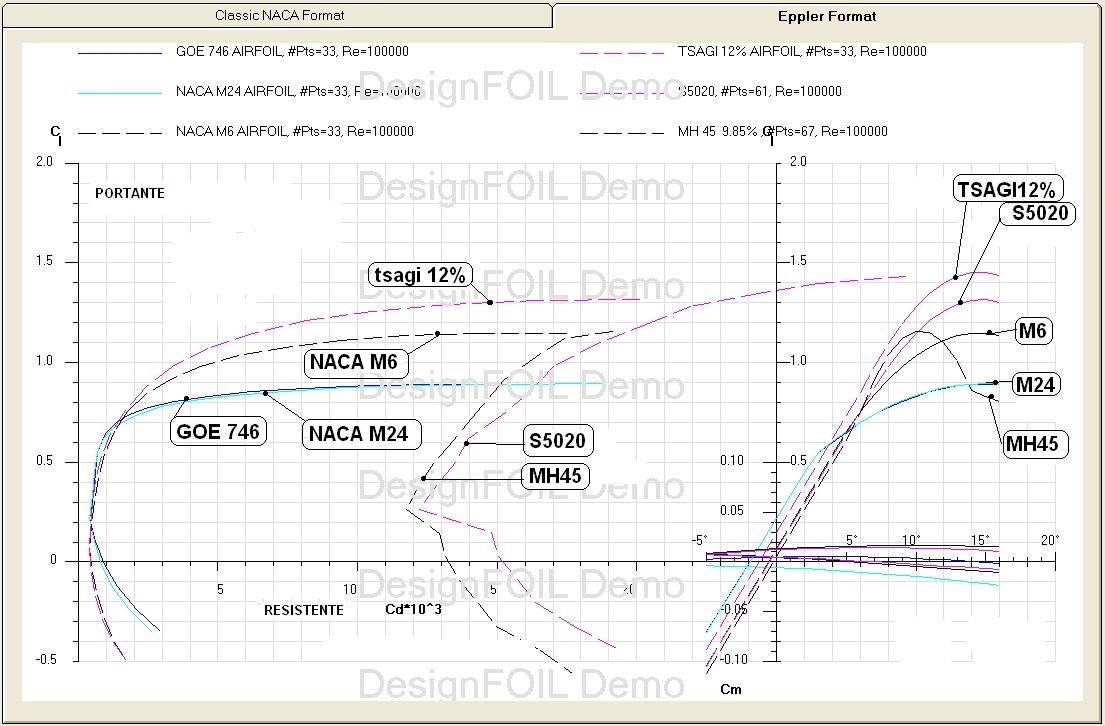The image size is (1105, 726).
Task: Select the Eppler Format tab
Action: tap(827, 16)
